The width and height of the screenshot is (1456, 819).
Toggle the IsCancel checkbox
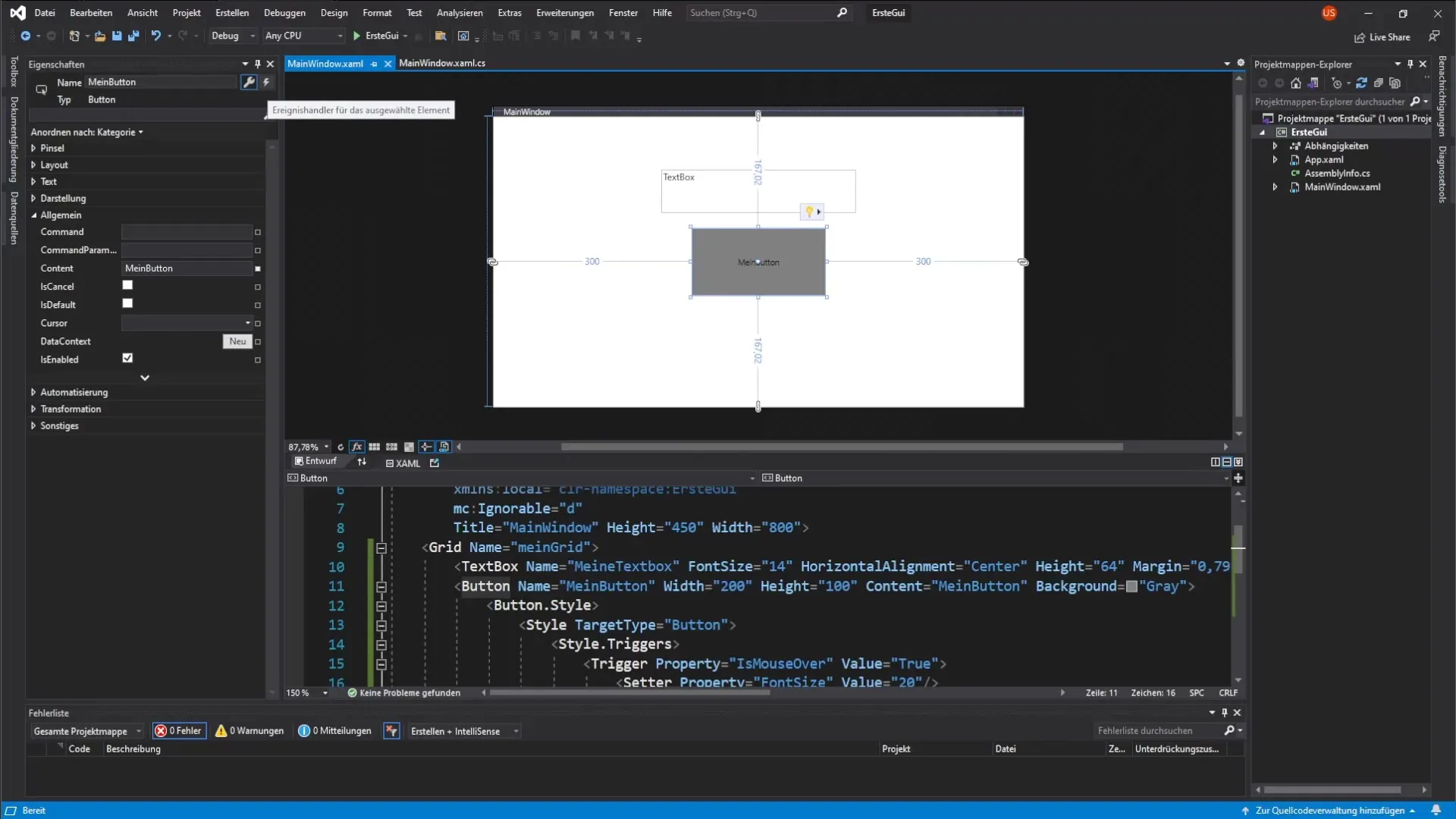pos(127,285)
